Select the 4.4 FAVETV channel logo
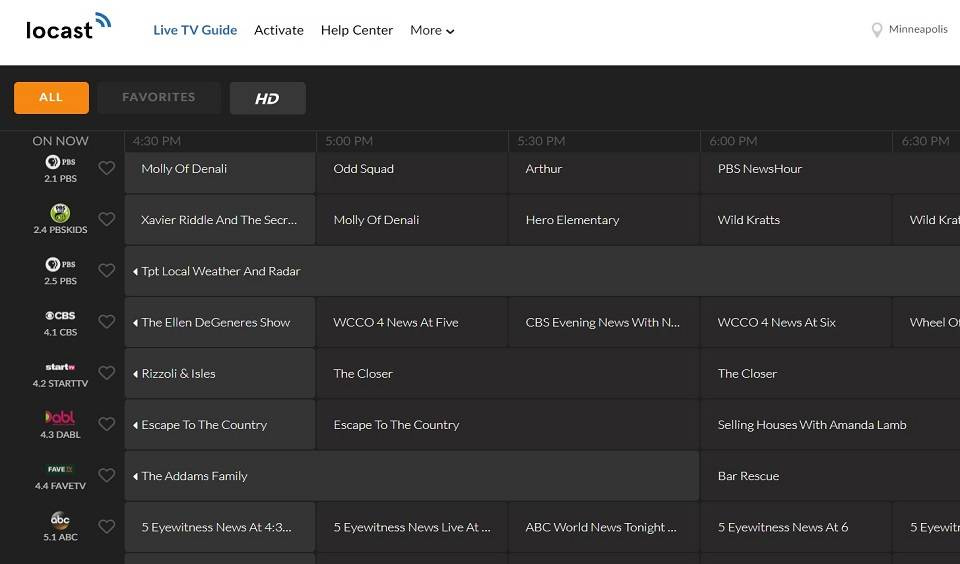960x564 pixels. (x=60, y=469)
